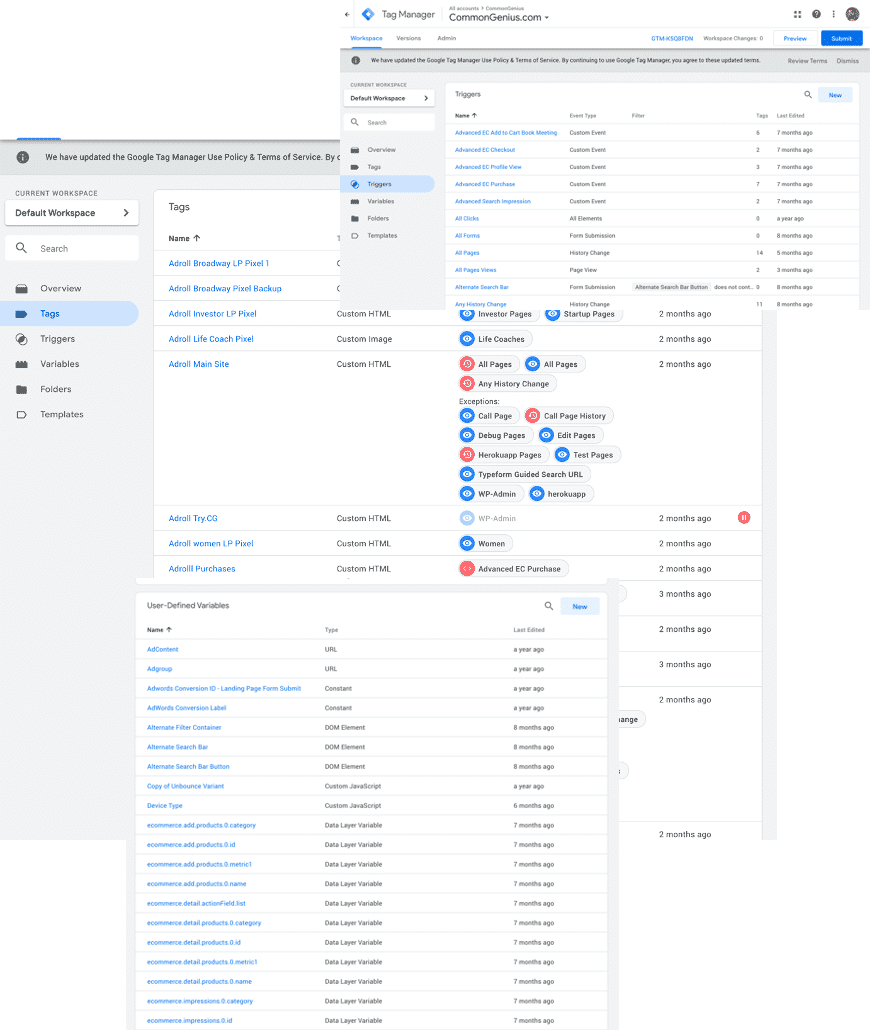Open the help question mark icon

(816, 14)
